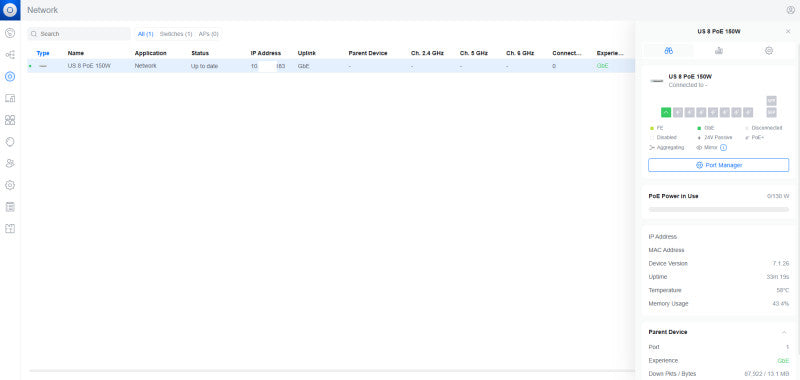Open the users people icon in sidebar
Image resolution: width=800 pixels, height=380 pixels.
(x=10, y=163)
